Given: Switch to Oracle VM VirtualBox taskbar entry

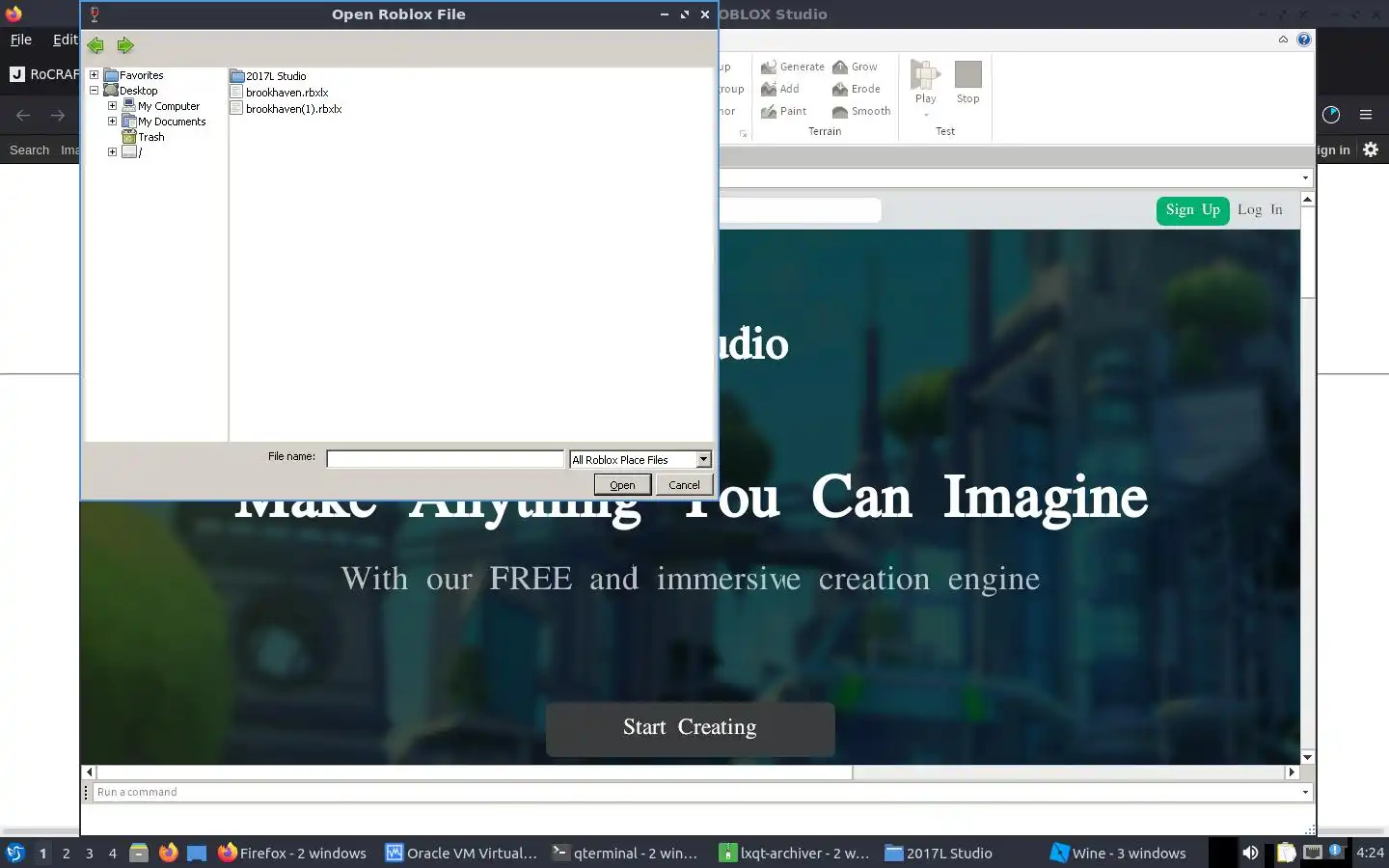Looking at the screenshot, I should [461, 853].
